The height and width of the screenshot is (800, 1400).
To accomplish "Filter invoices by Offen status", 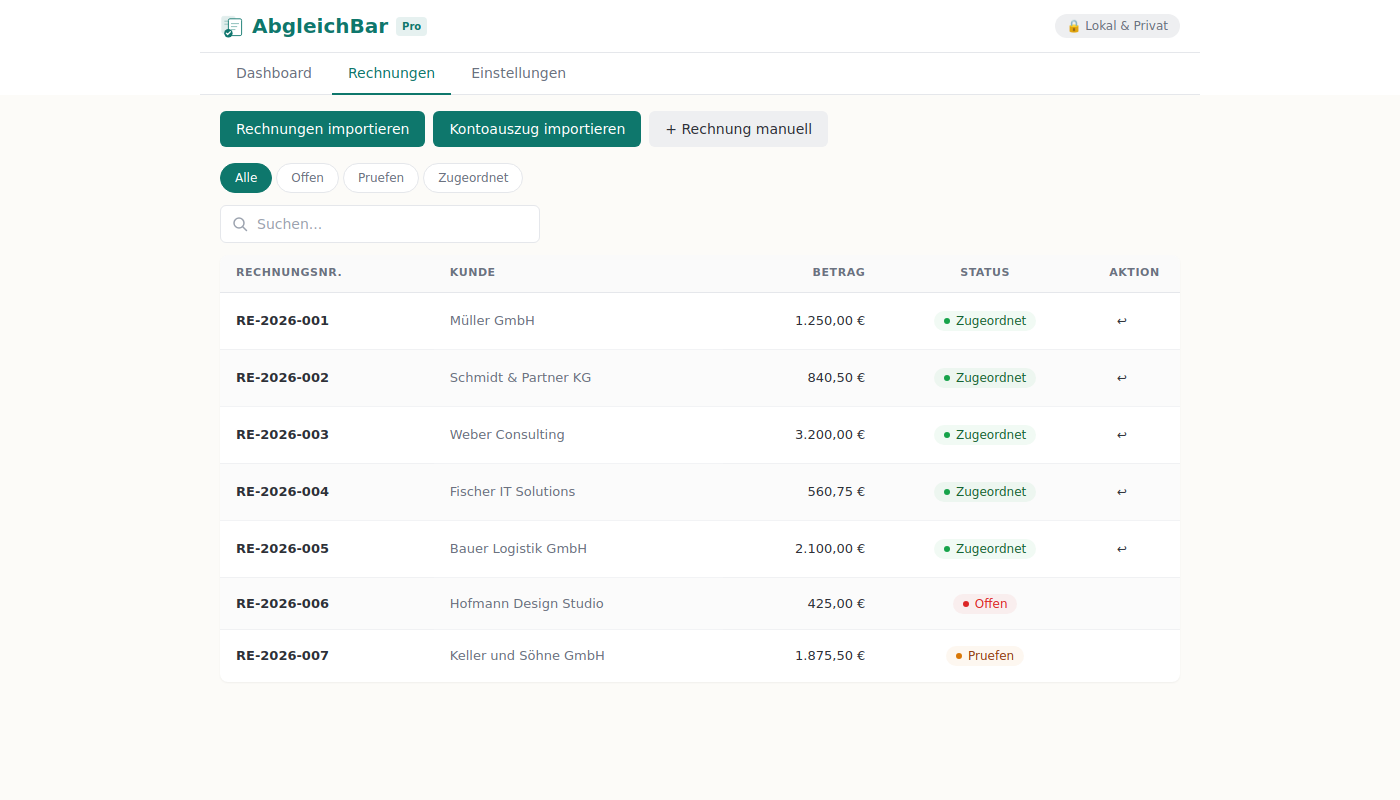I will click(x=307, y=178).
